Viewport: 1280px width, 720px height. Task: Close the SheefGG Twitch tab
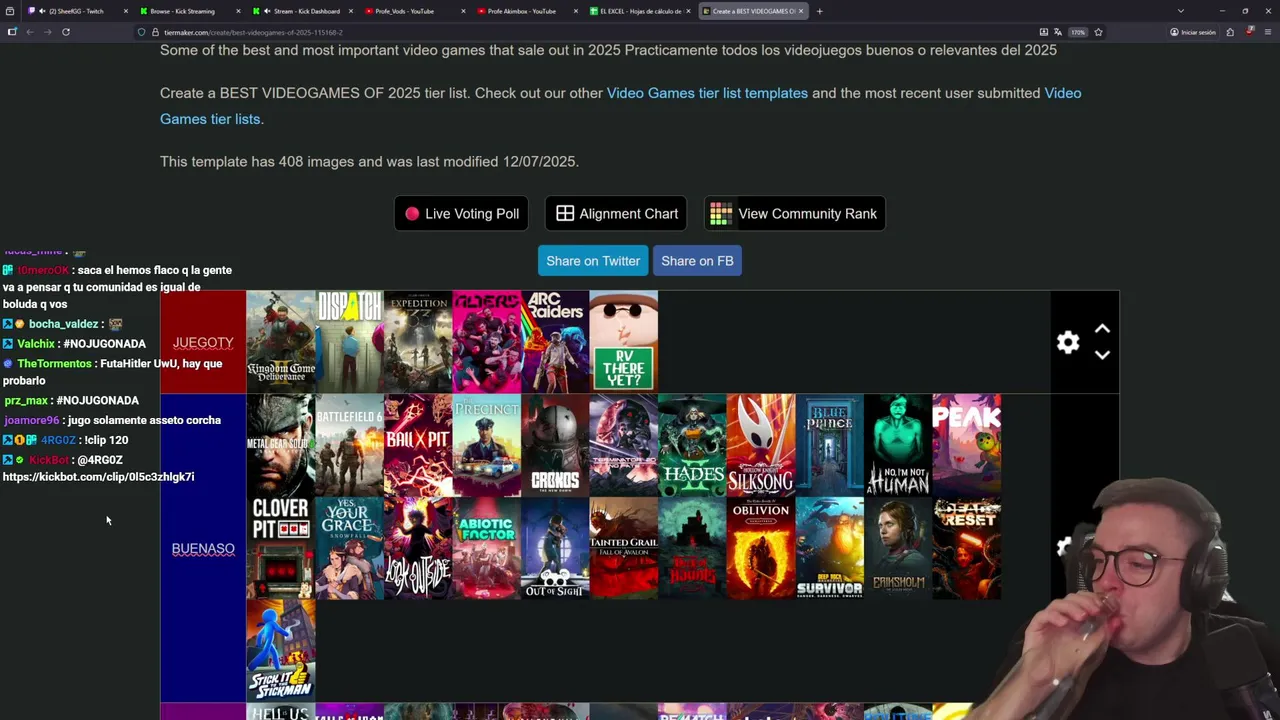(x=127, y=11)
